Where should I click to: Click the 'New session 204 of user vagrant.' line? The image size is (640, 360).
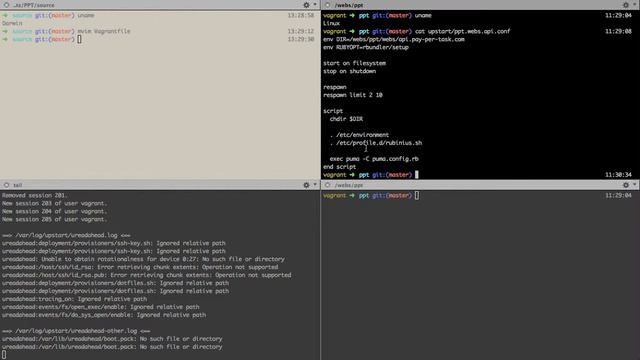54,211
